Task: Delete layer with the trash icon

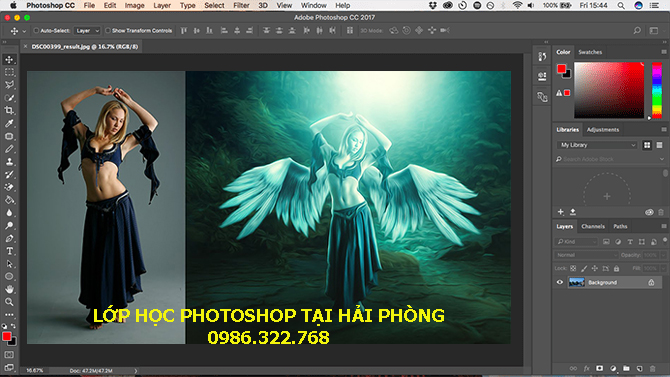Action: 652,368
